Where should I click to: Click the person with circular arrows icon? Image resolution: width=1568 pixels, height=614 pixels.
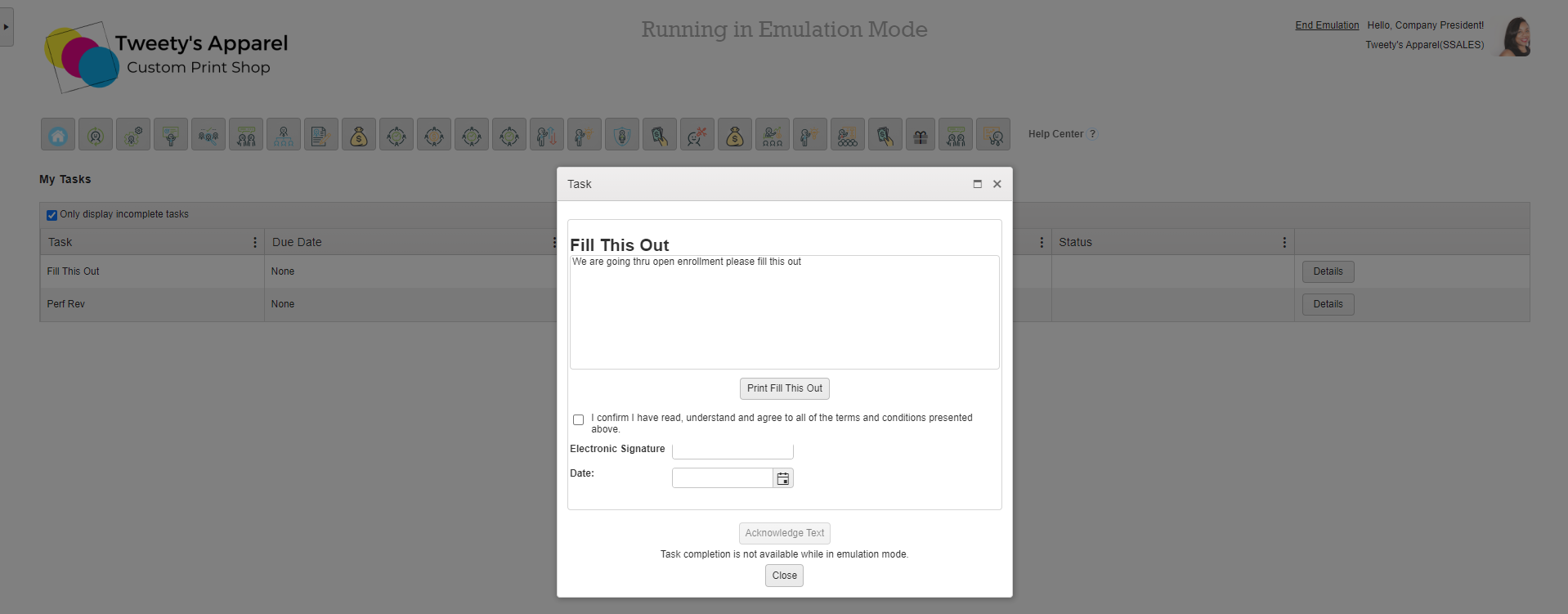pyautogui.click(x=96, y=134)
